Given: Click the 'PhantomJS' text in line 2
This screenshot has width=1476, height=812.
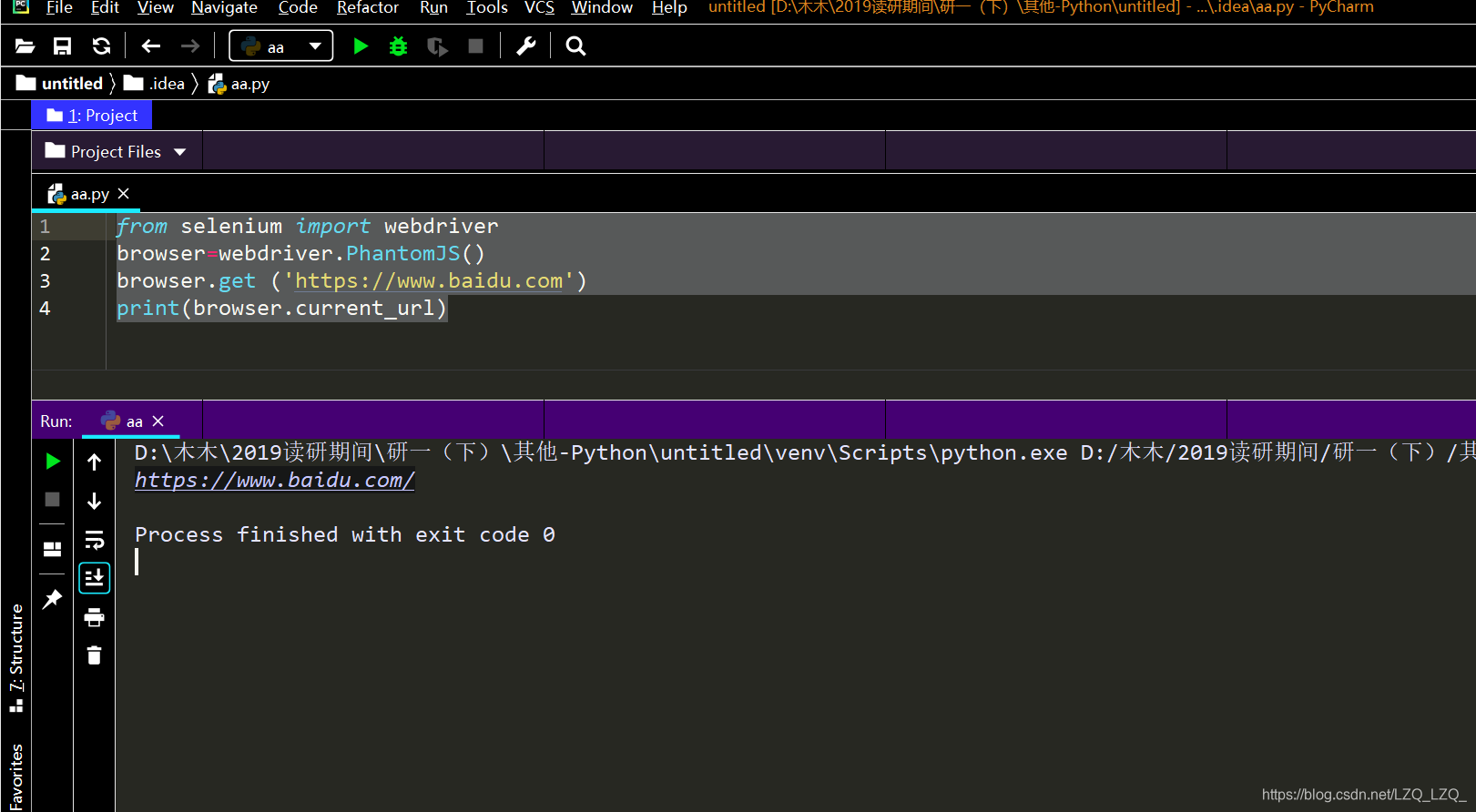Looking at the screenshot, I should pyautogui.click(x=403, y=253).
